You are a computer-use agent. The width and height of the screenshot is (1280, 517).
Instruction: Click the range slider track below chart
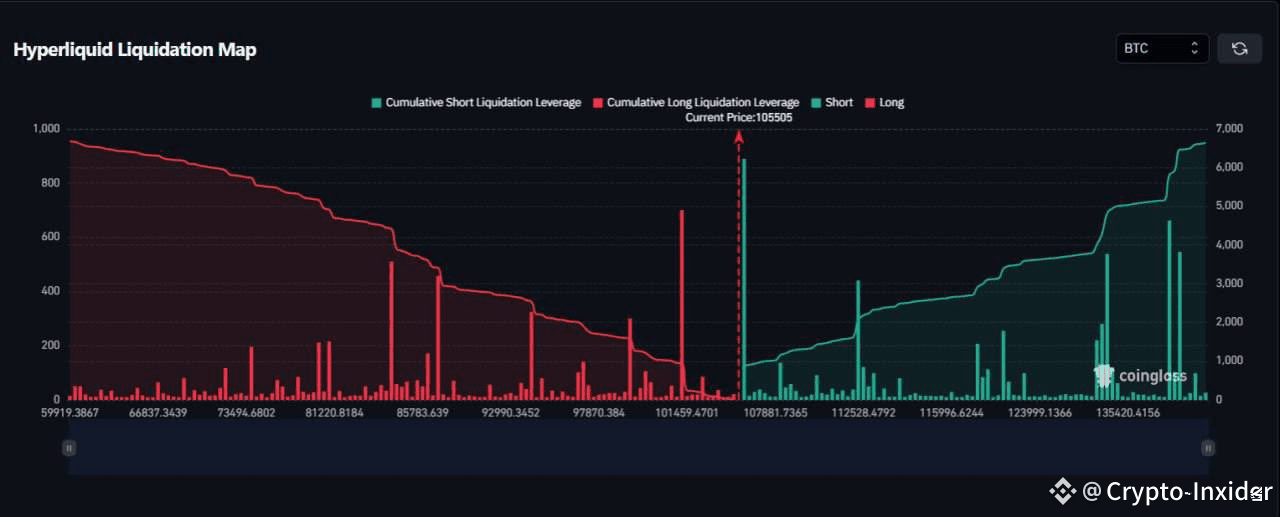638,448
